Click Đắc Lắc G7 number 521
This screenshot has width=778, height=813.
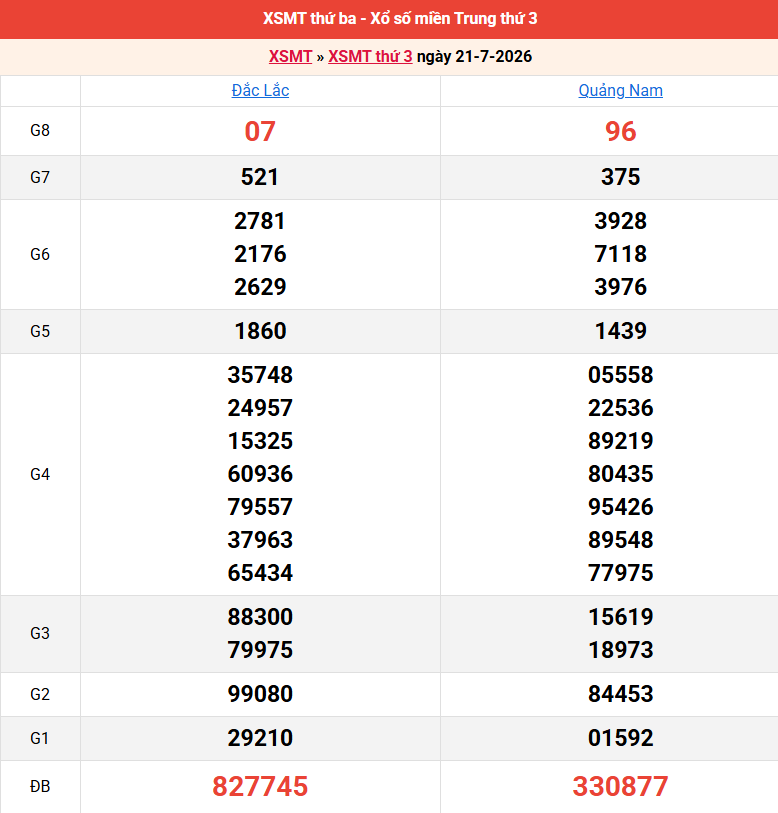[259, 177]
